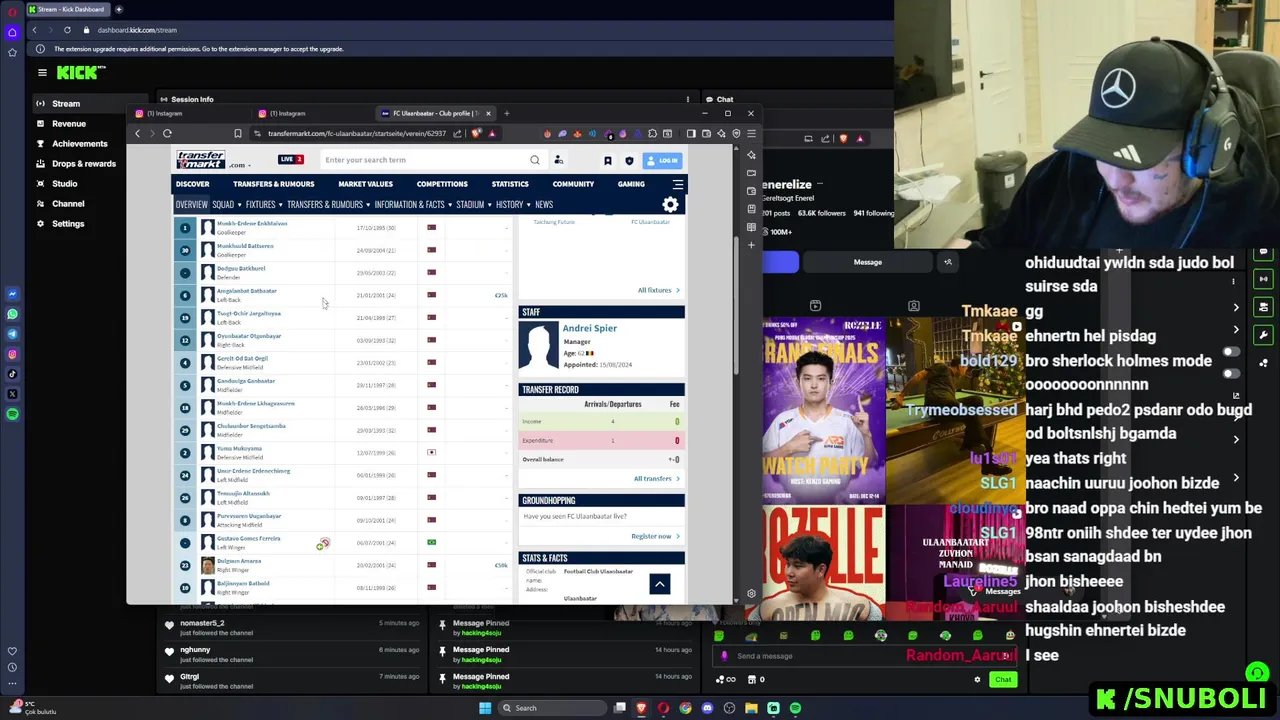Expand the HISTORY dropdown

[x=513, y=205]
